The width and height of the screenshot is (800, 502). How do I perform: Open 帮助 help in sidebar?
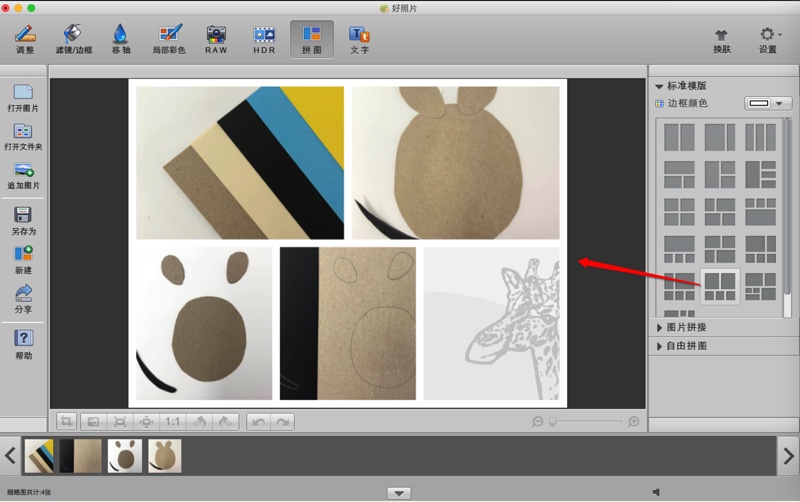(23, 344)
